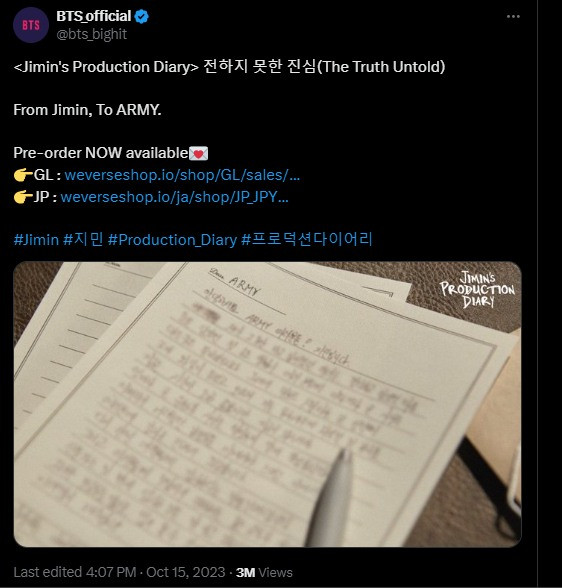Click the pointing hand emoji beside JP
Screen dimensions: 562x588
[x=23, y=197]
